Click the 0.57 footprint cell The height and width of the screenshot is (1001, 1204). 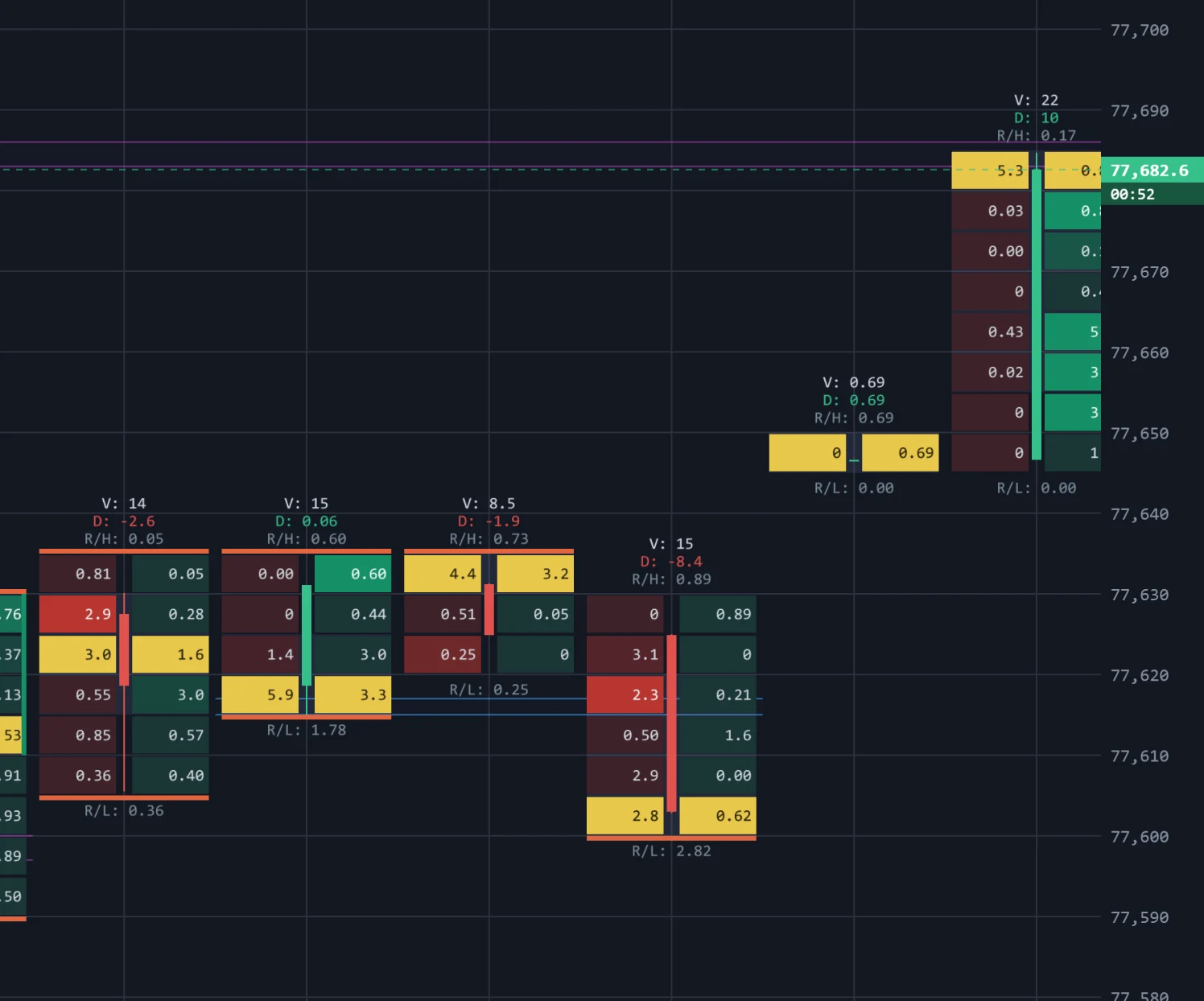coord(171,735)
